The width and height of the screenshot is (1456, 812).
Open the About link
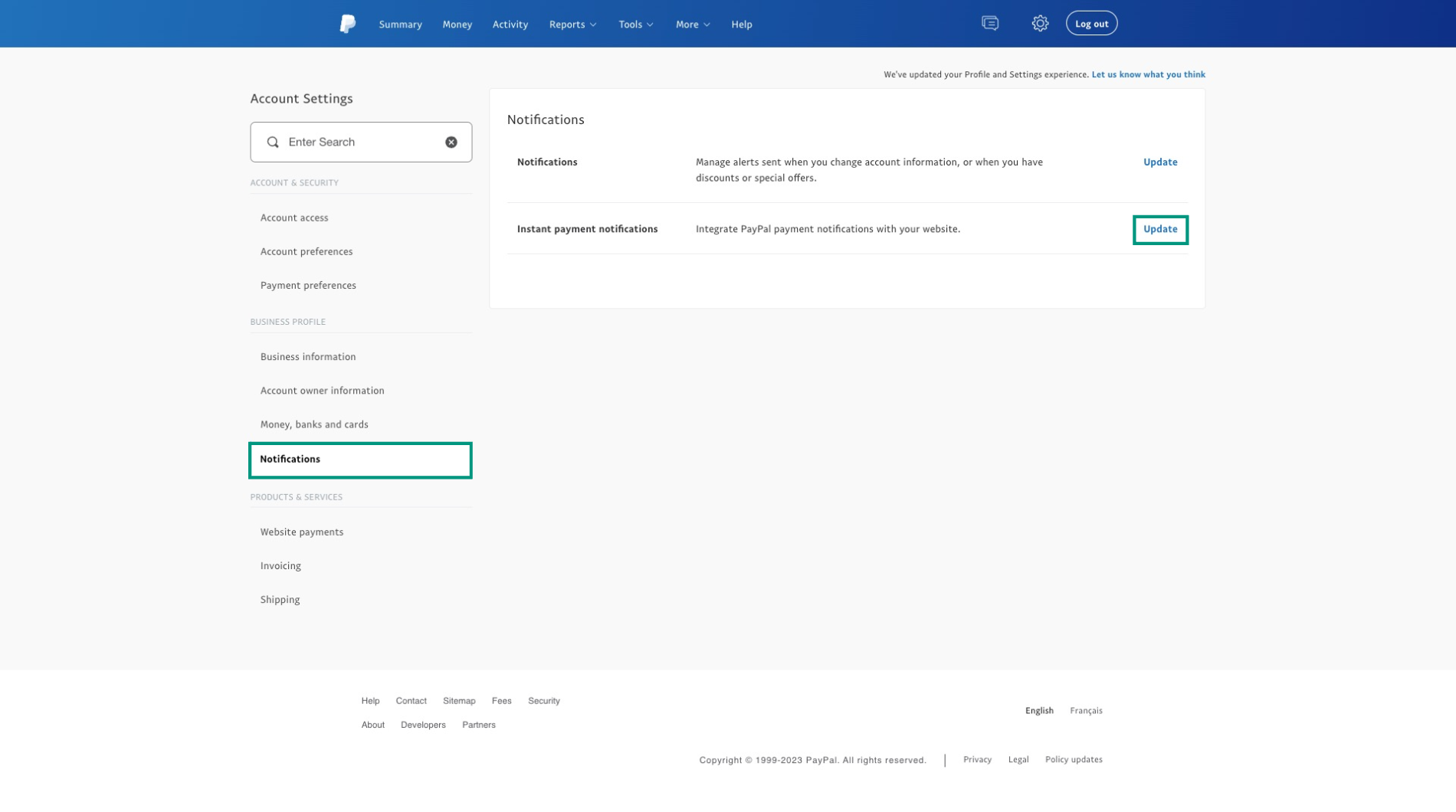[x=373, y=725]
